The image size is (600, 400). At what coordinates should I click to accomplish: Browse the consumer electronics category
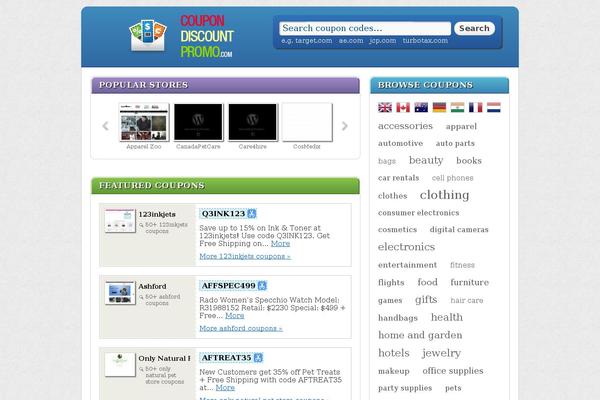point(418,212)
